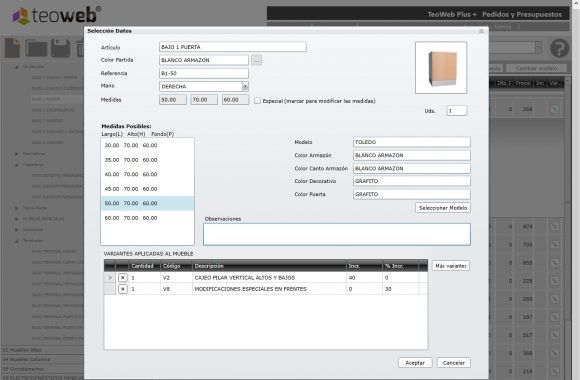Toggle the Fregaderos tree node arrow
580x380 pixels.
point(17,165)
